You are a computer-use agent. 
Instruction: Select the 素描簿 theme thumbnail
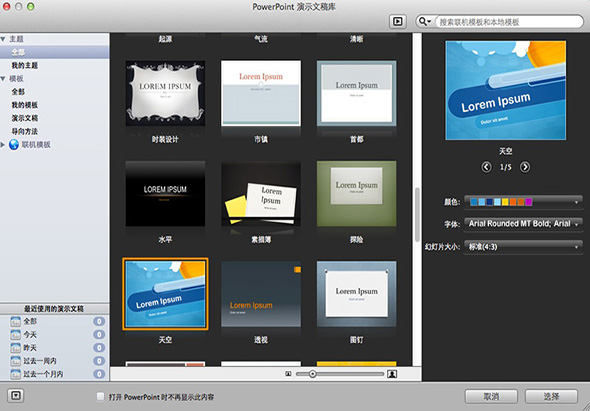pos(261,193)
